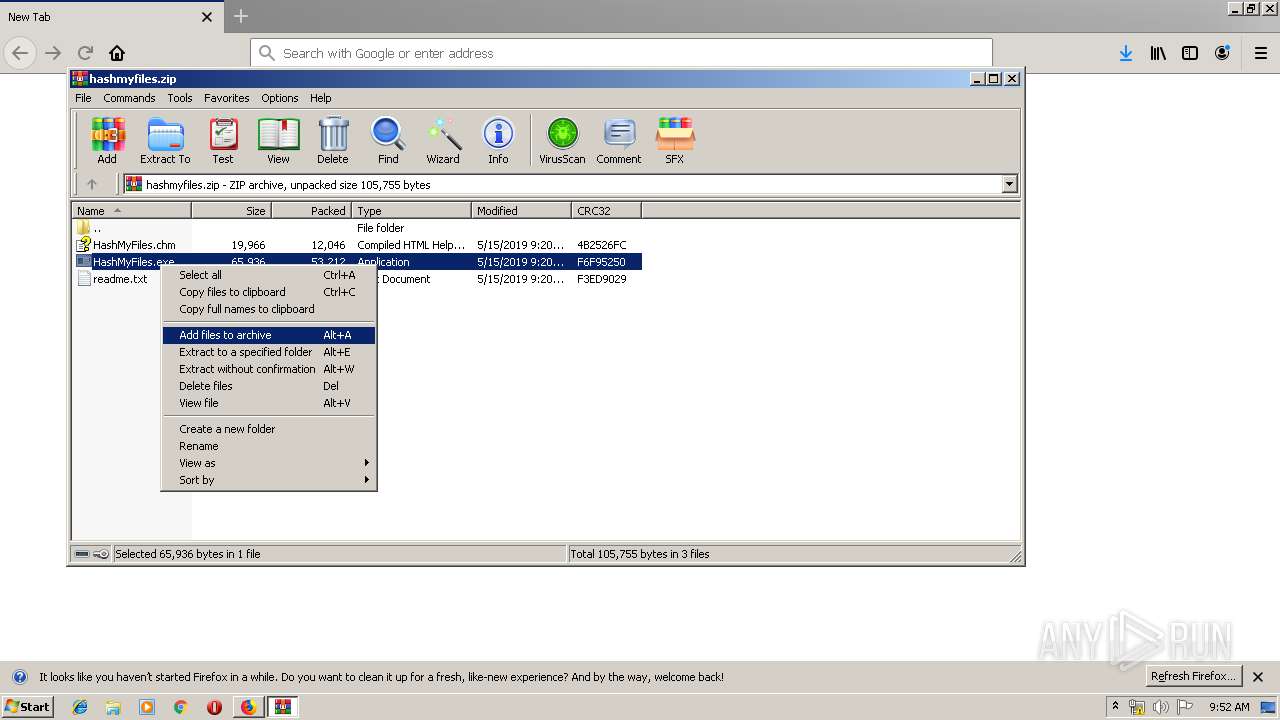Open Internet Explorer from taskbar
Viewport: 1280px width, 720px height.
(80, 707)
